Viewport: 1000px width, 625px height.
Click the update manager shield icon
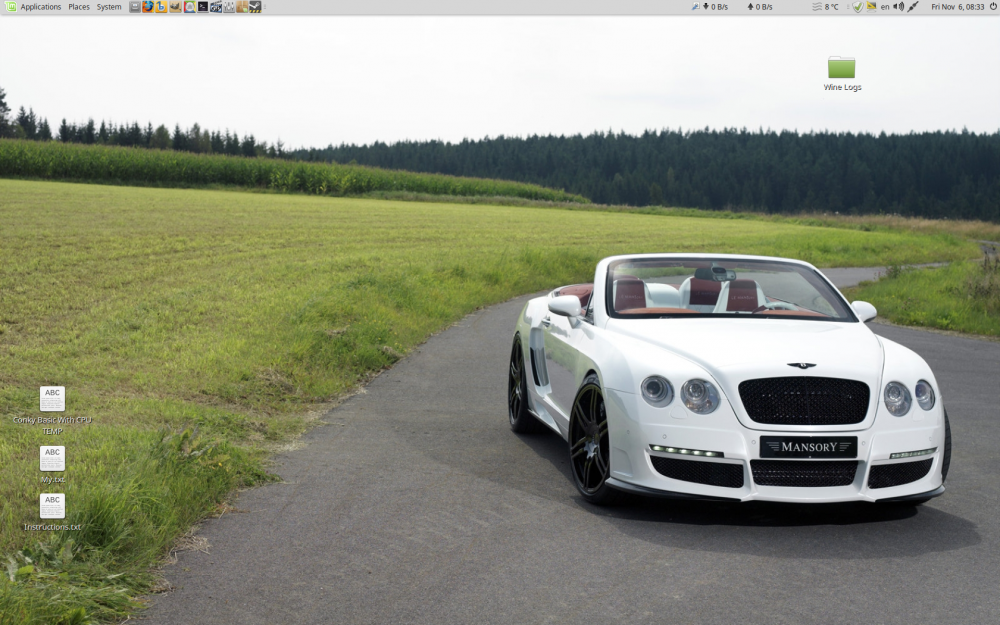click(858, 7)
